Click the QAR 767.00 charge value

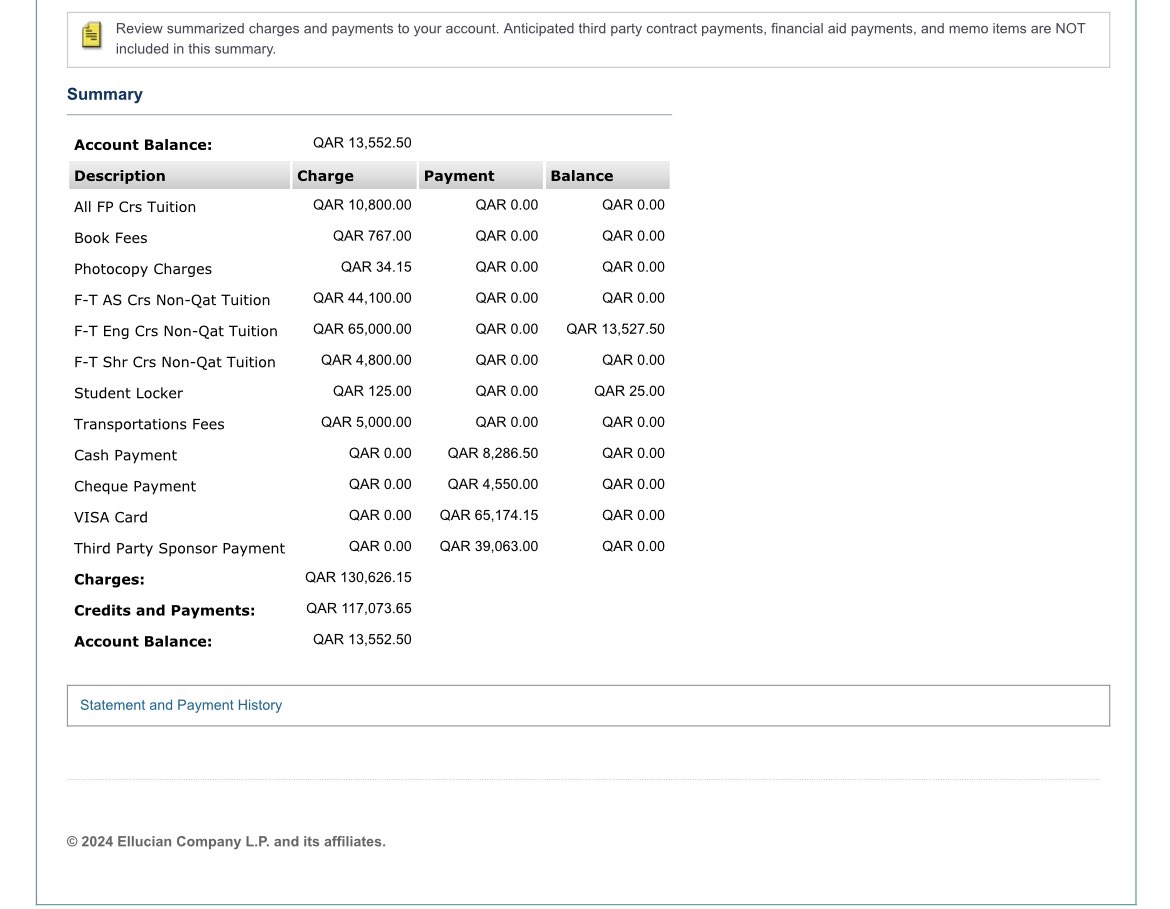(372, 236)
